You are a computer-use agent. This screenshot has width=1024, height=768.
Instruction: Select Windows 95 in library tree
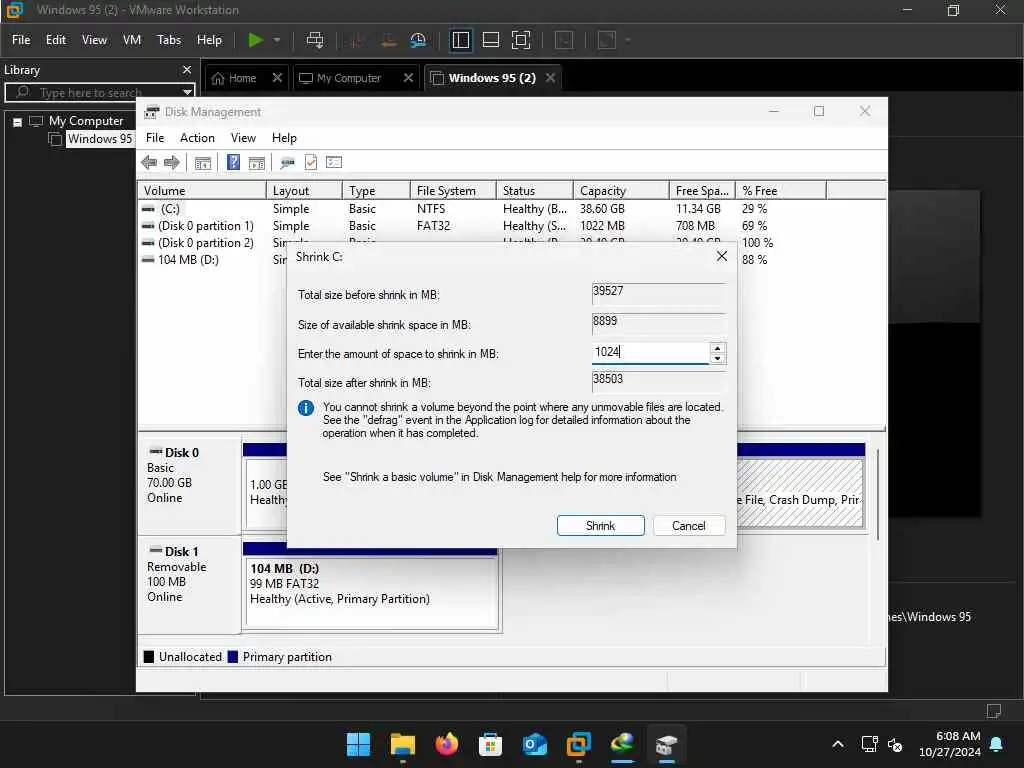(99, 138)
